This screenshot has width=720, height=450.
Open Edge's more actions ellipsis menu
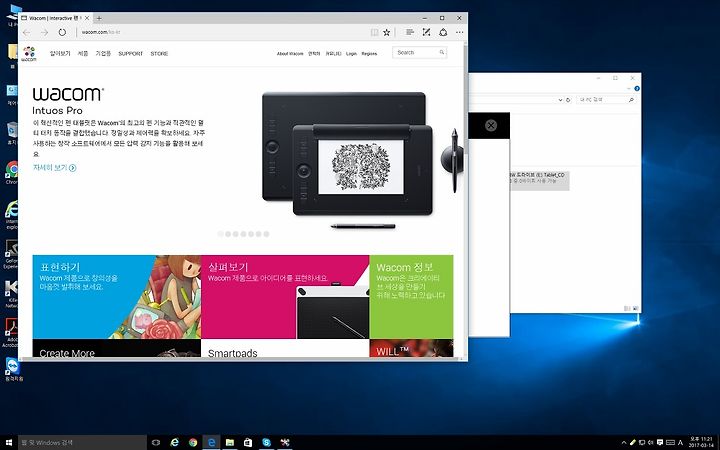pos(459,32)
